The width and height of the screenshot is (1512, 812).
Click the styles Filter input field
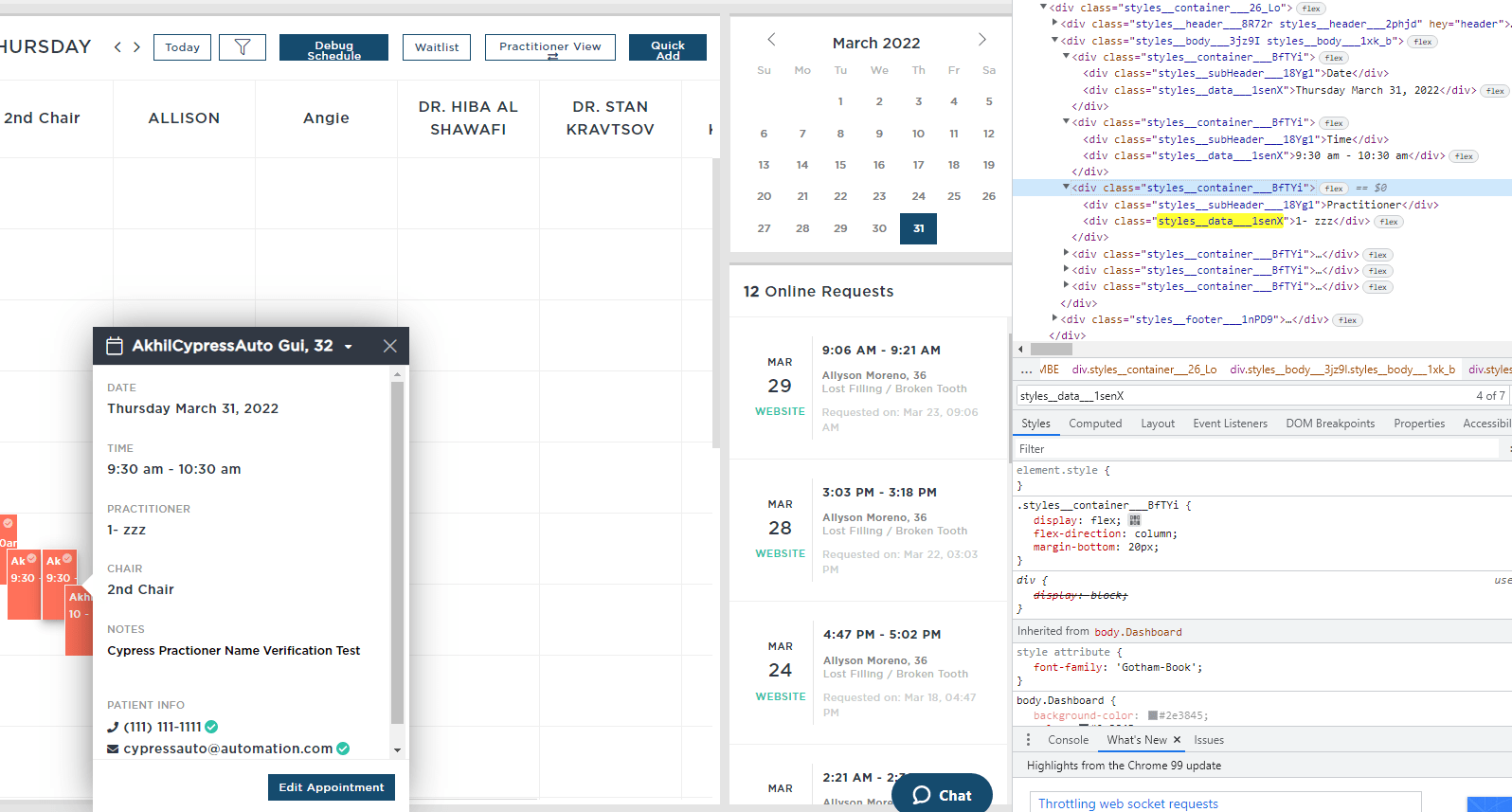(1255, 449)
